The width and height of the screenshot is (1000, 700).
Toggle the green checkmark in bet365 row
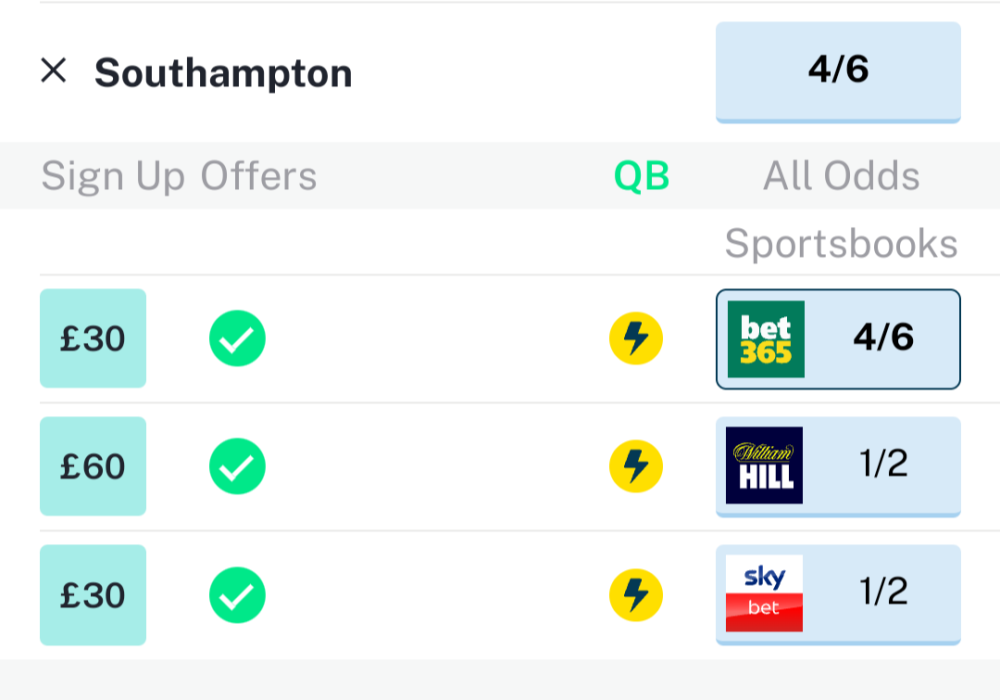237,338
